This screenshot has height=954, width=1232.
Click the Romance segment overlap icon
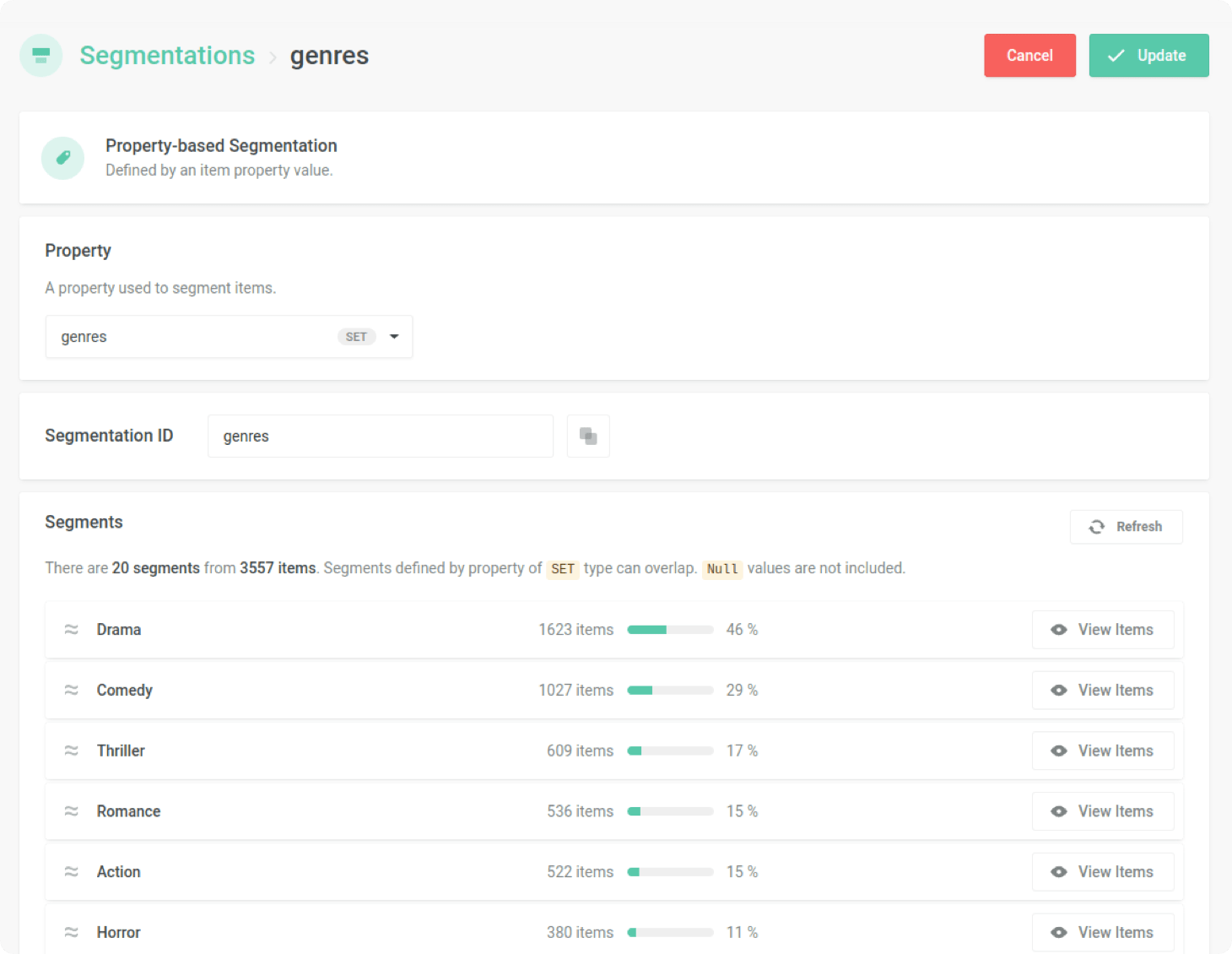[72, 811]
